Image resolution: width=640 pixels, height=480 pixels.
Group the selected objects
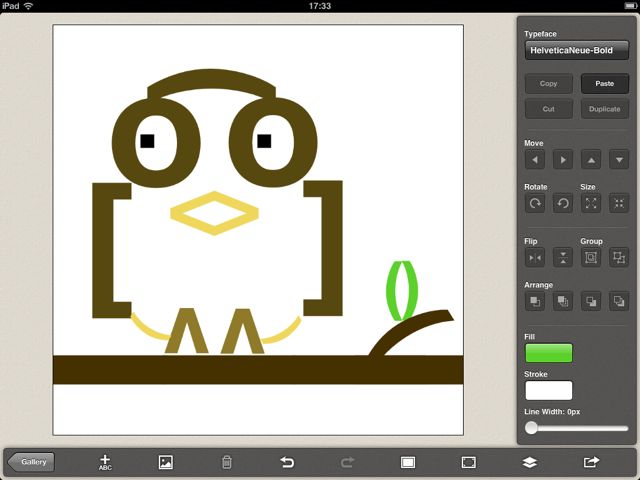pyautogui.click(x=591, y=258)
